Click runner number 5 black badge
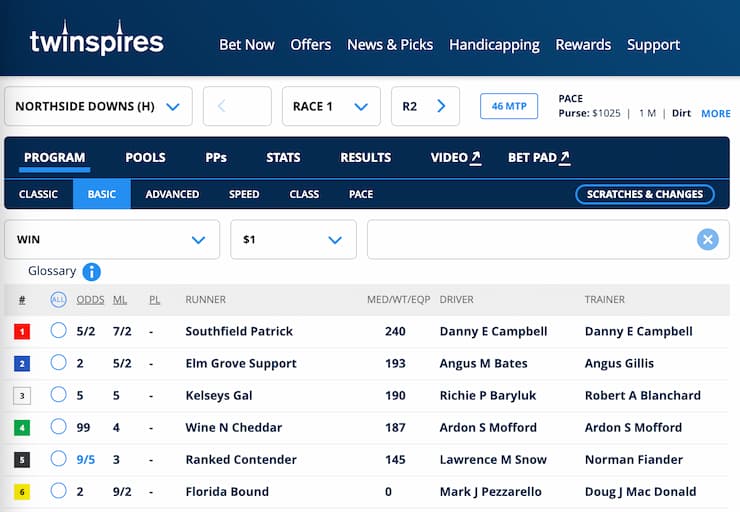Image resolution: width=740 pixels, height=512 pixels. [x=22, y=460]
